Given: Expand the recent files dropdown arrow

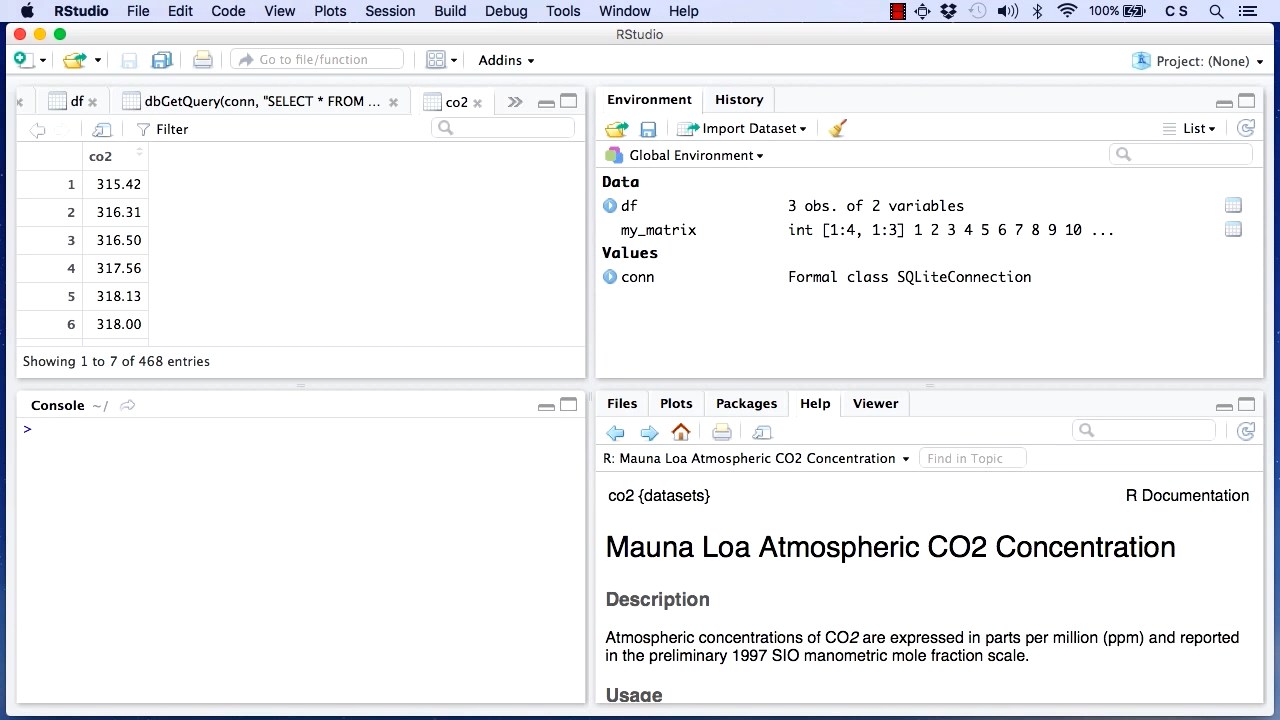Looking at the screenshot, I should coord(98,61).
